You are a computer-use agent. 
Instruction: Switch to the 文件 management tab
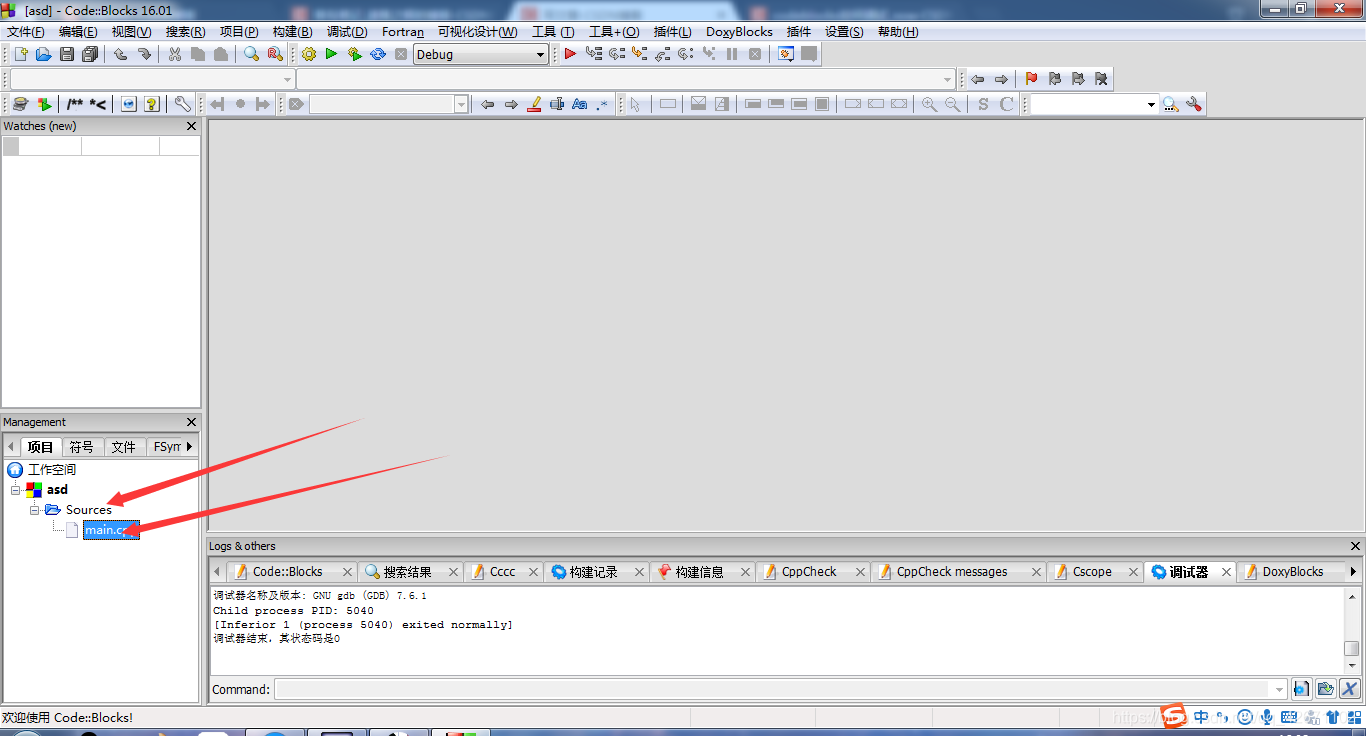point(123,447)
